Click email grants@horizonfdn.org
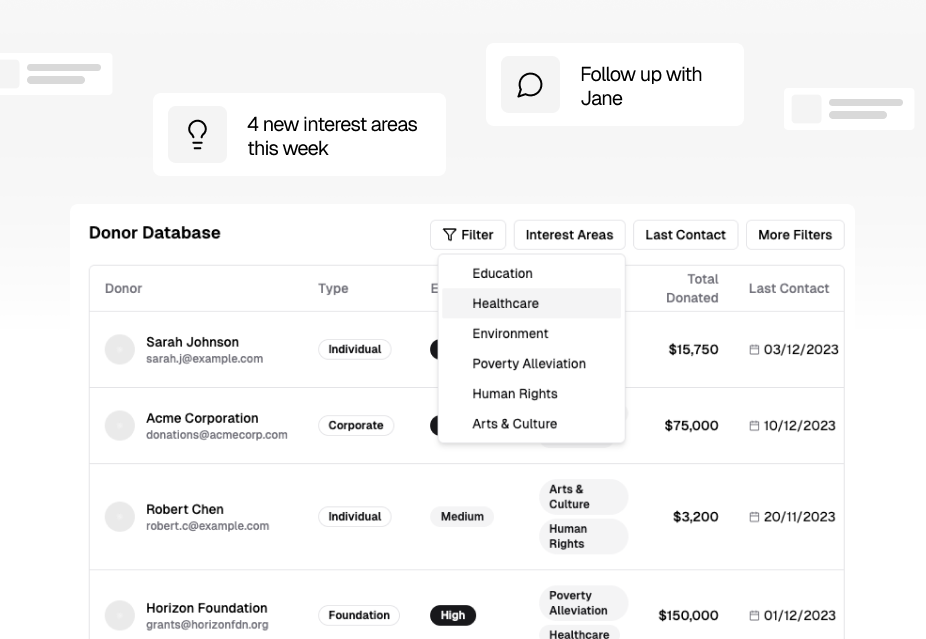926x639 pixels. pos(207,625)
